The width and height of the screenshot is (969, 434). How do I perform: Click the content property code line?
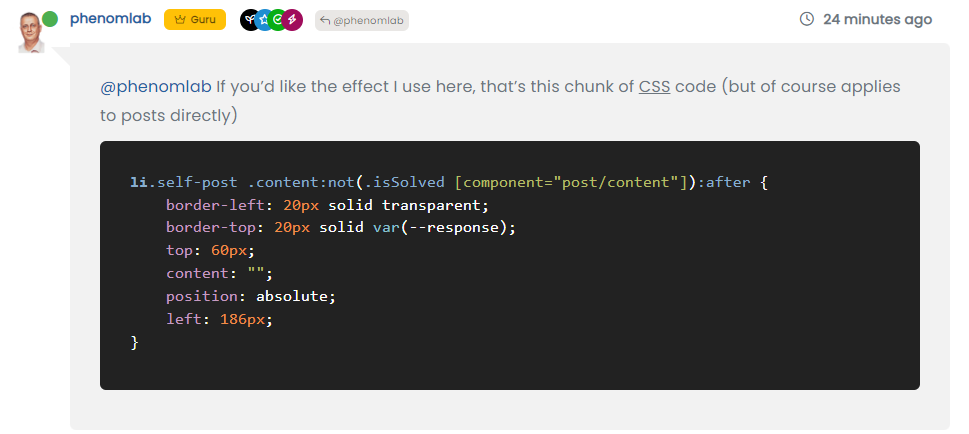click(219, 274)
